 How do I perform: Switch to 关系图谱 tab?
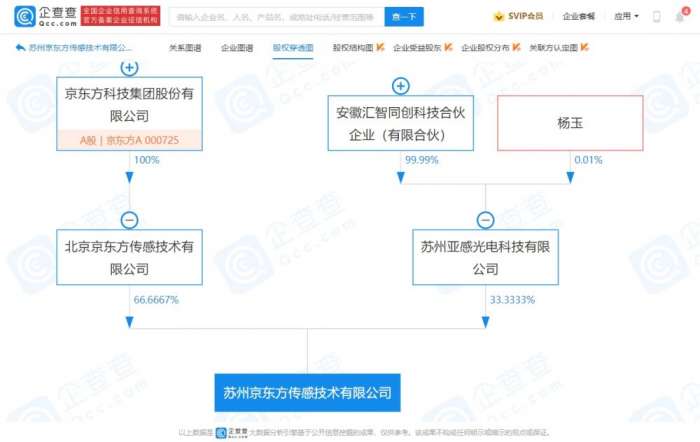click(185, 48)
